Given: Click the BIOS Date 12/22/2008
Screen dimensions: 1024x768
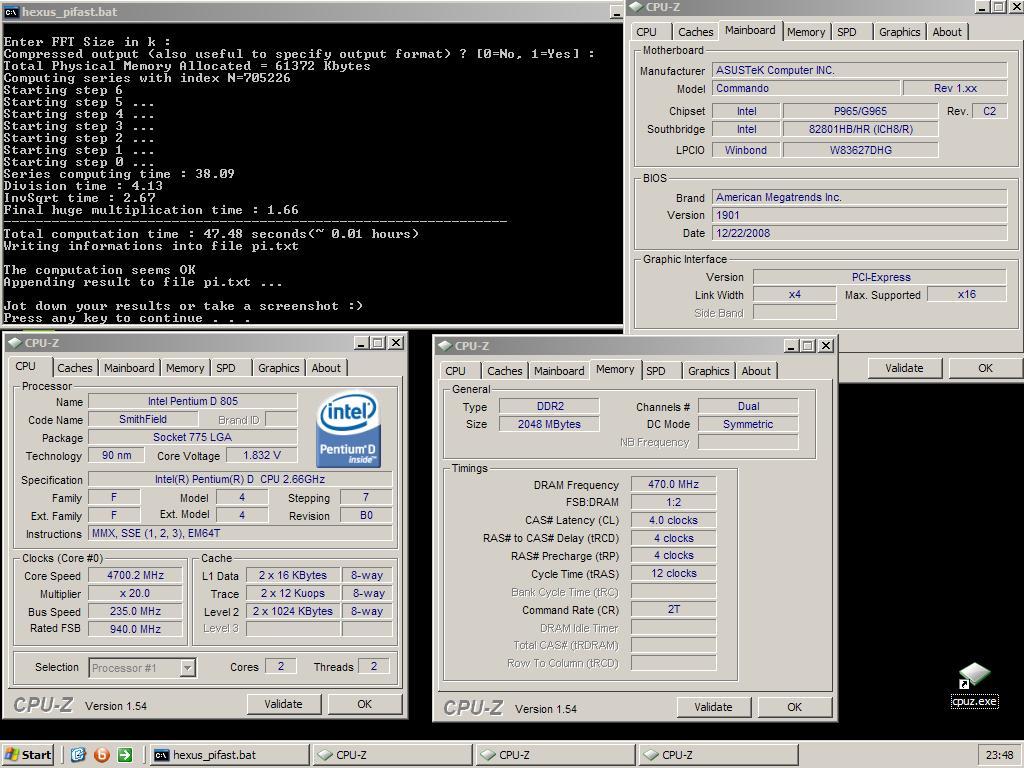Looking at the screenshot, I should pos(860,233).
